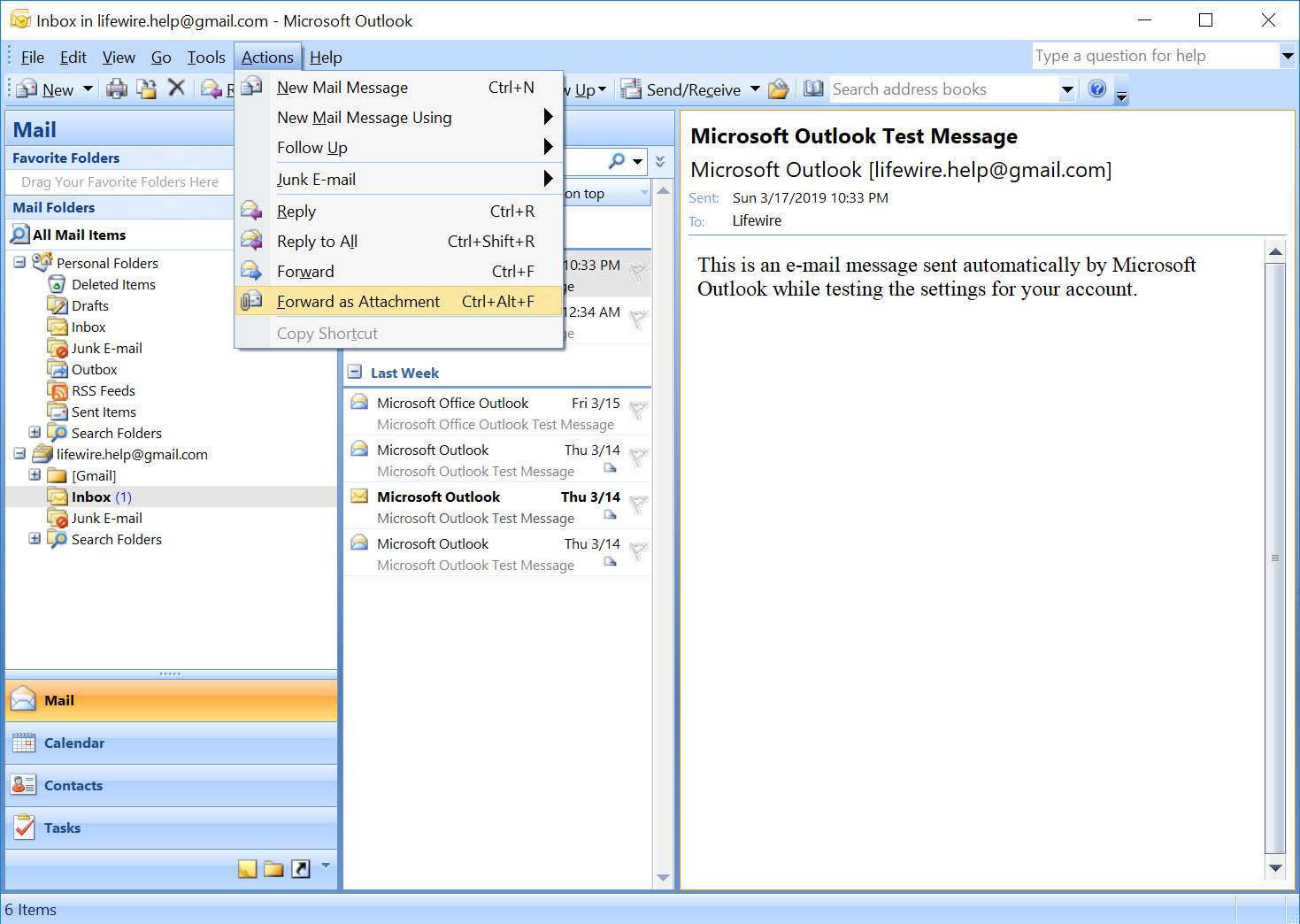Expand the [Gmail] folder node

coord(35,475)
